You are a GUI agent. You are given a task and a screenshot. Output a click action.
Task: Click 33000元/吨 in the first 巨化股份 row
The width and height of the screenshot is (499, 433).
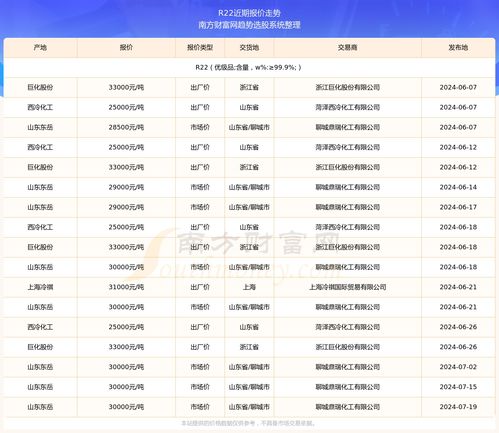tap(126, 87)
